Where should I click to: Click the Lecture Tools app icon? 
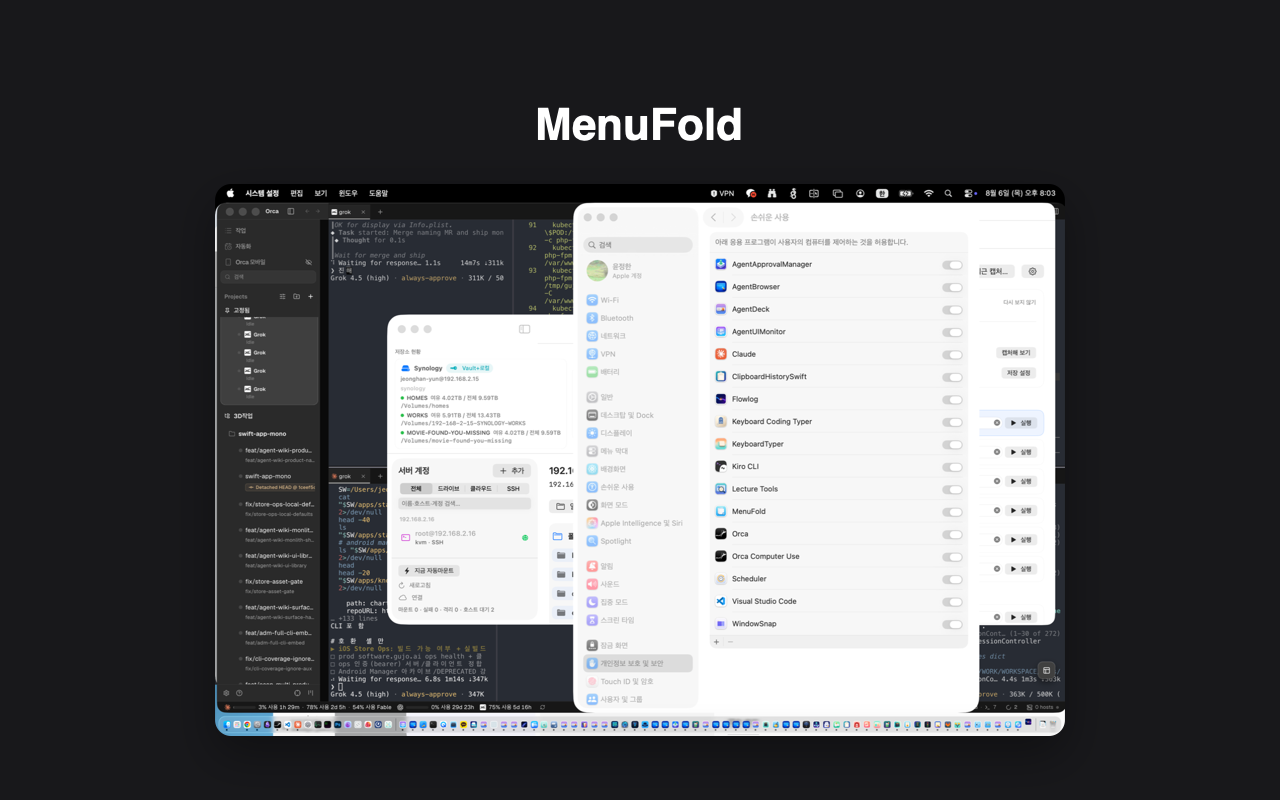tap(721, 489)
